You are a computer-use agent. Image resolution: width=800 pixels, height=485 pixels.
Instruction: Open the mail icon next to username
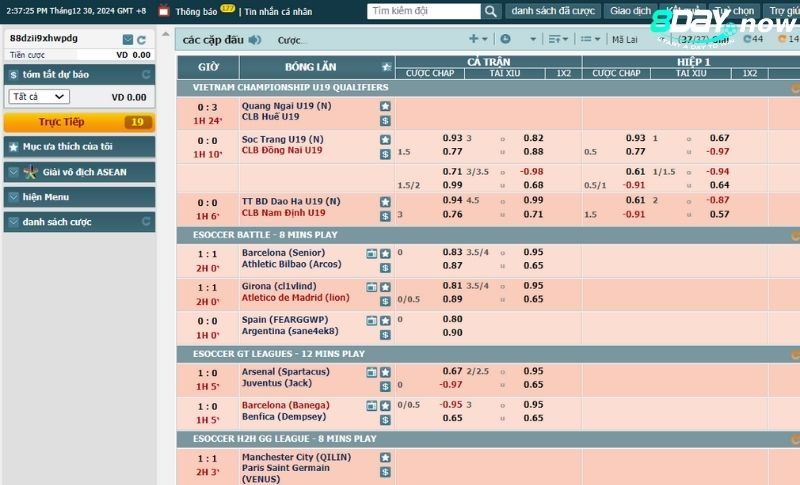point(127,39)
